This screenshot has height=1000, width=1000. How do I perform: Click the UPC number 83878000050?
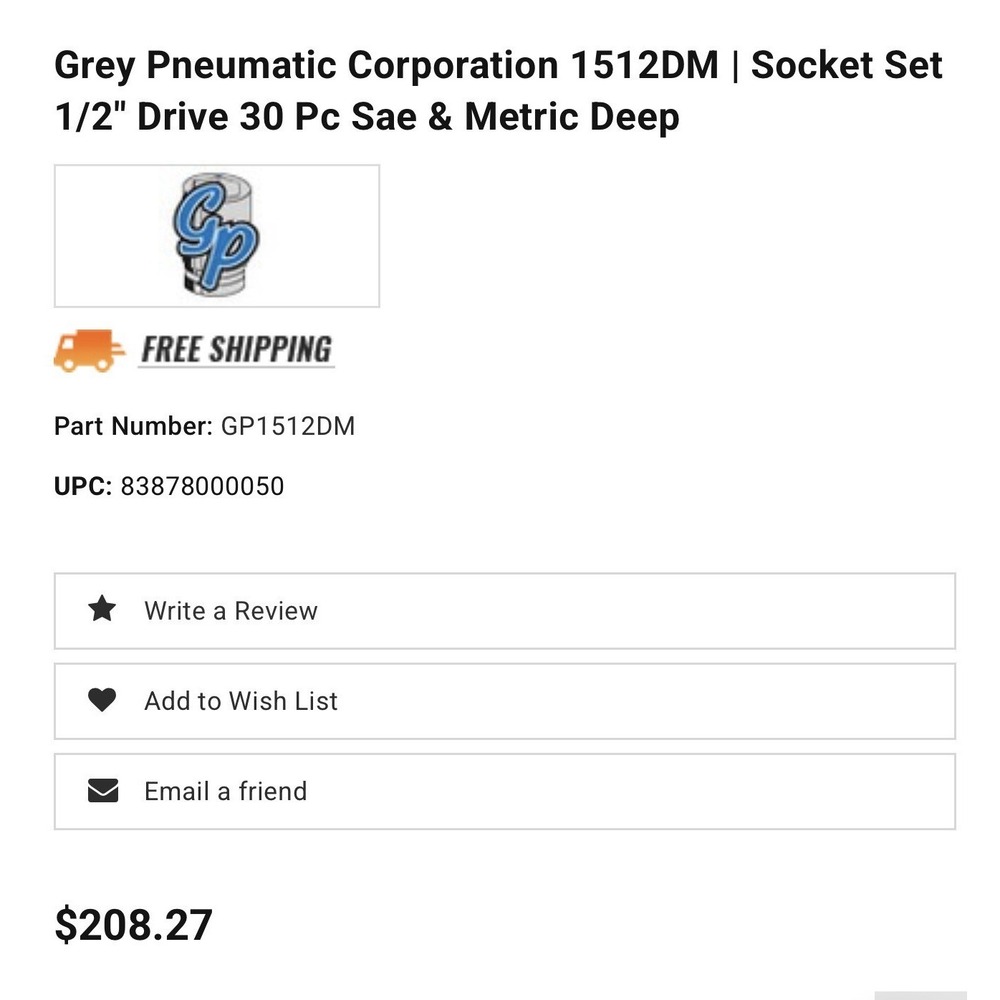point(202,486)
